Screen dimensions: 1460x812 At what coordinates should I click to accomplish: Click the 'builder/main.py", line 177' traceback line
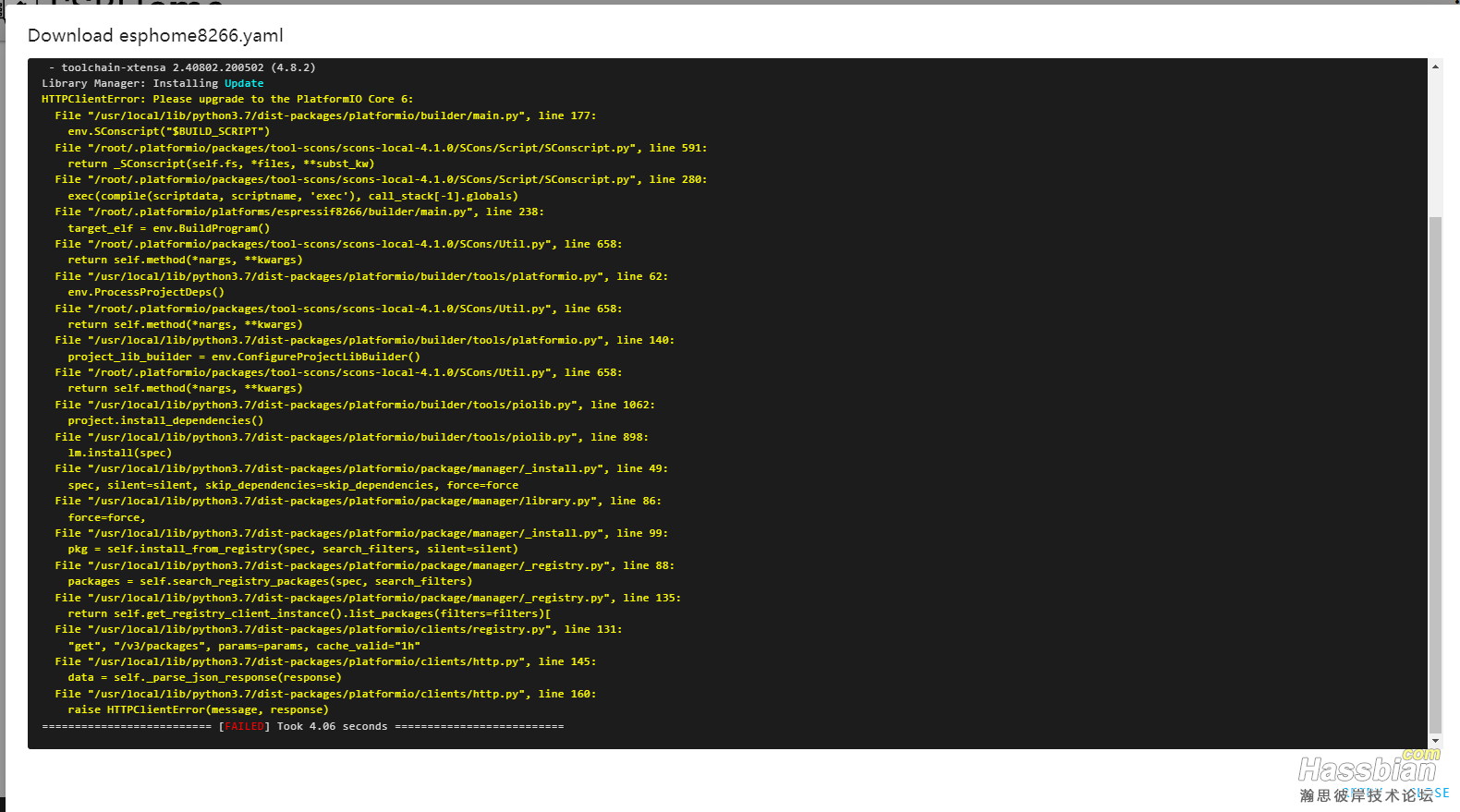coord(325,115)
